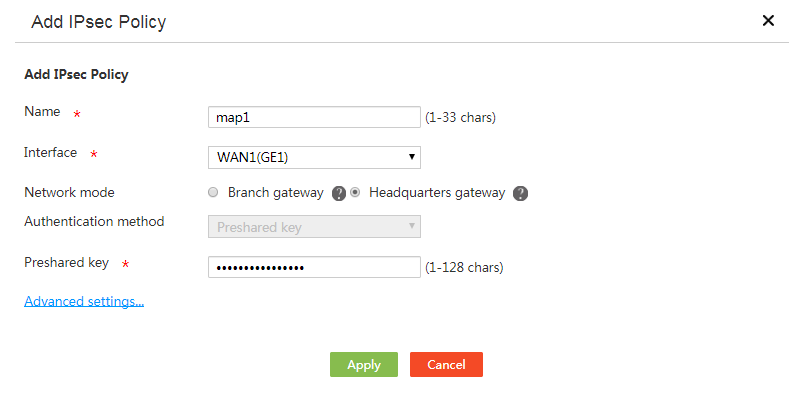Focus the Name field containing map1
Image resolution: width=799 pixels, height=399 pixels.
314,117
